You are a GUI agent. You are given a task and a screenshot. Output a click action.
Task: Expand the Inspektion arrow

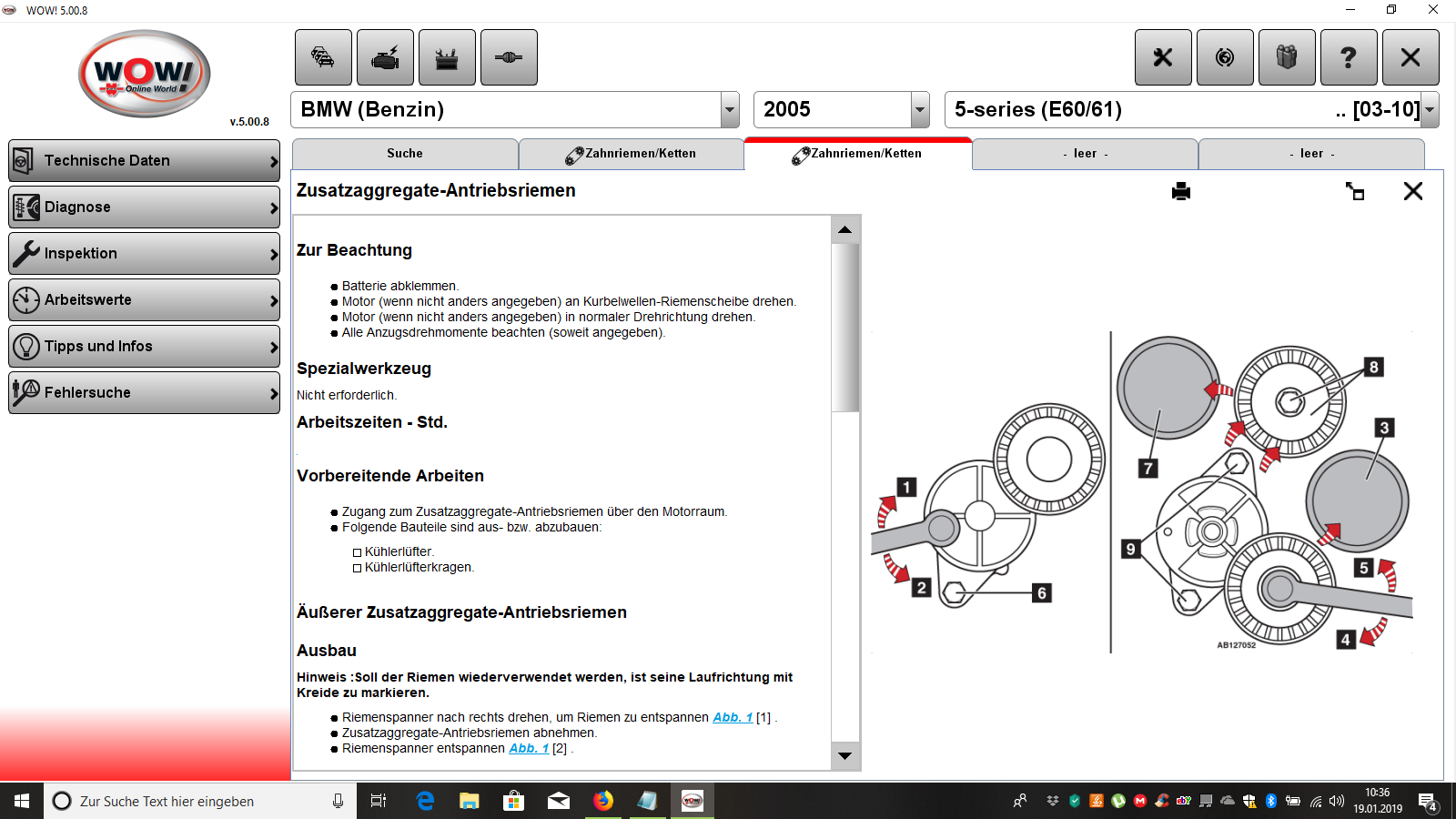[x=273, y=255]
